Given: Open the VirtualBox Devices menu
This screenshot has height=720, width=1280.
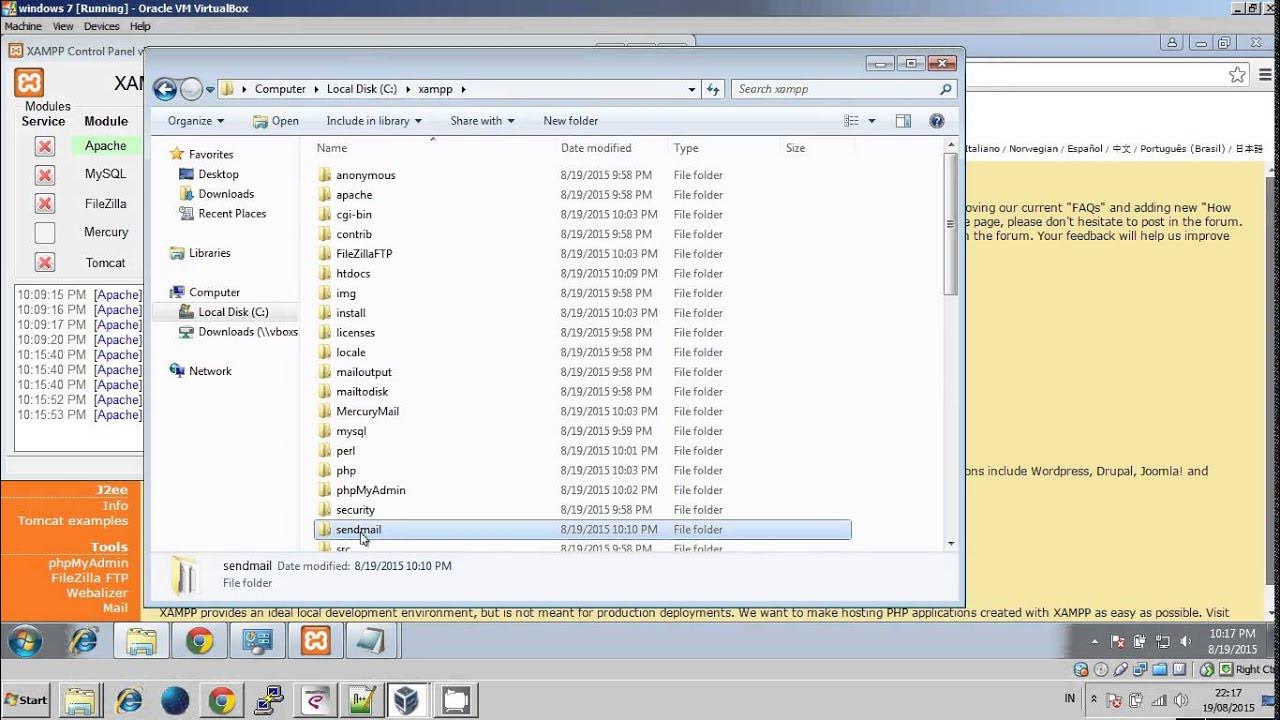Looking at the screenshot, I should 101,26.
